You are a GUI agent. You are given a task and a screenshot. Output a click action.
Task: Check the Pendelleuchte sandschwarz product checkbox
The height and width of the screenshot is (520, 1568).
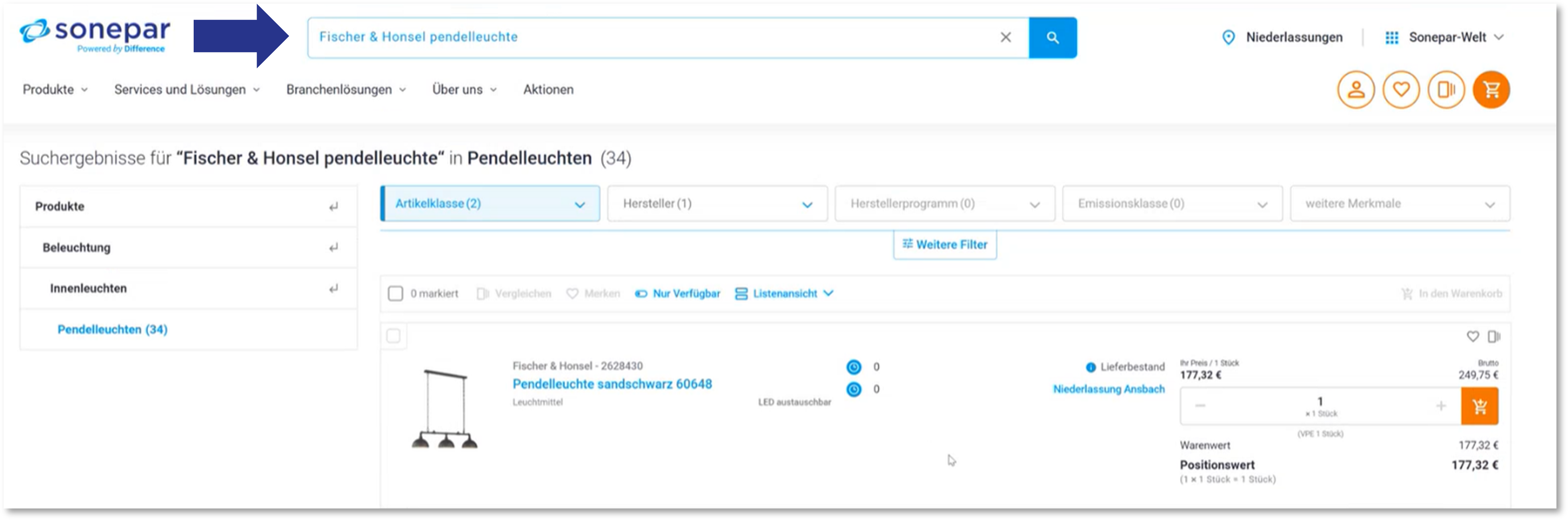(394, 336)
